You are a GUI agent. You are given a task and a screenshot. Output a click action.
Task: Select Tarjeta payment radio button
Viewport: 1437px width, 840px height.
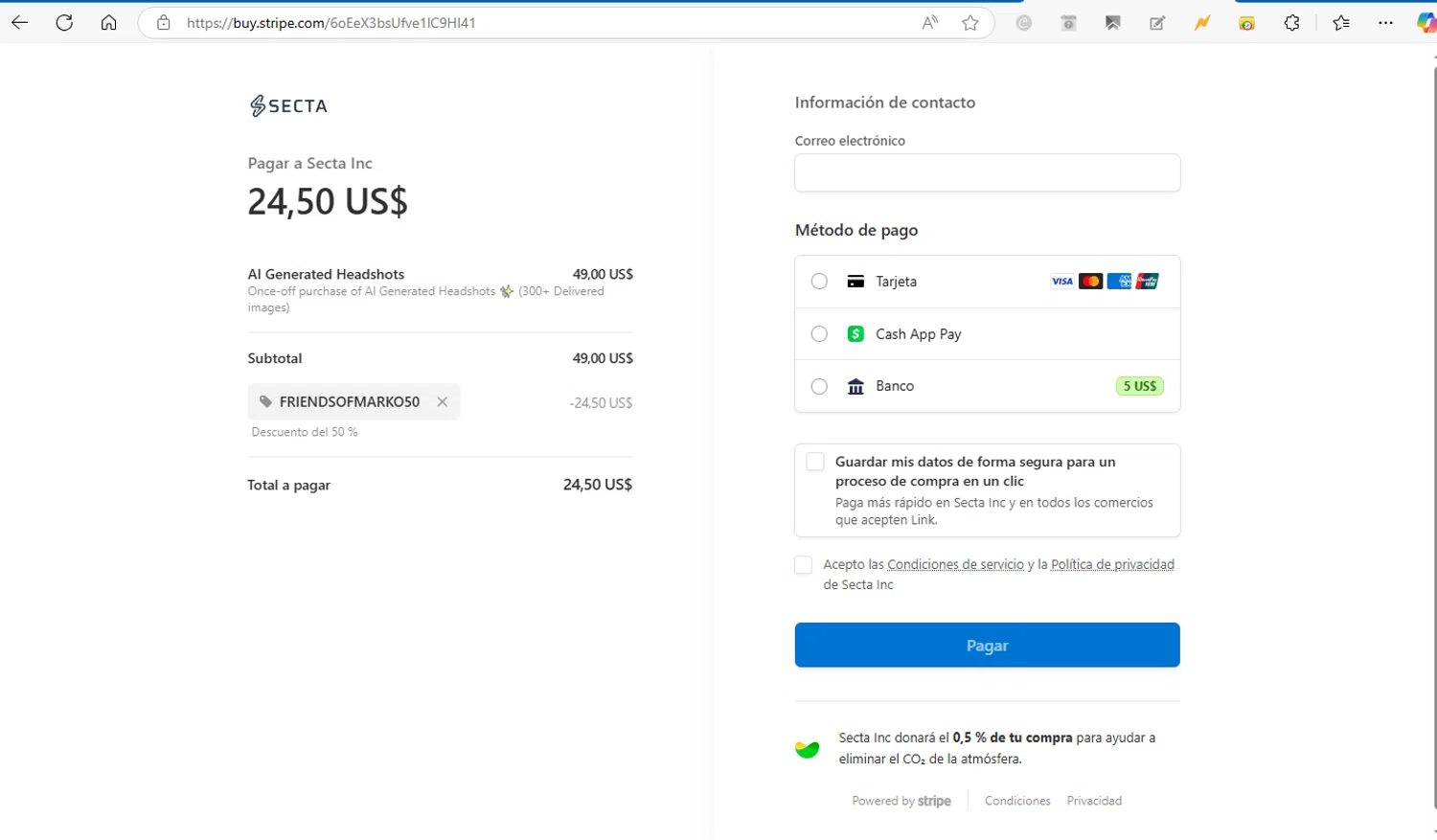click(x=819, y=282)
